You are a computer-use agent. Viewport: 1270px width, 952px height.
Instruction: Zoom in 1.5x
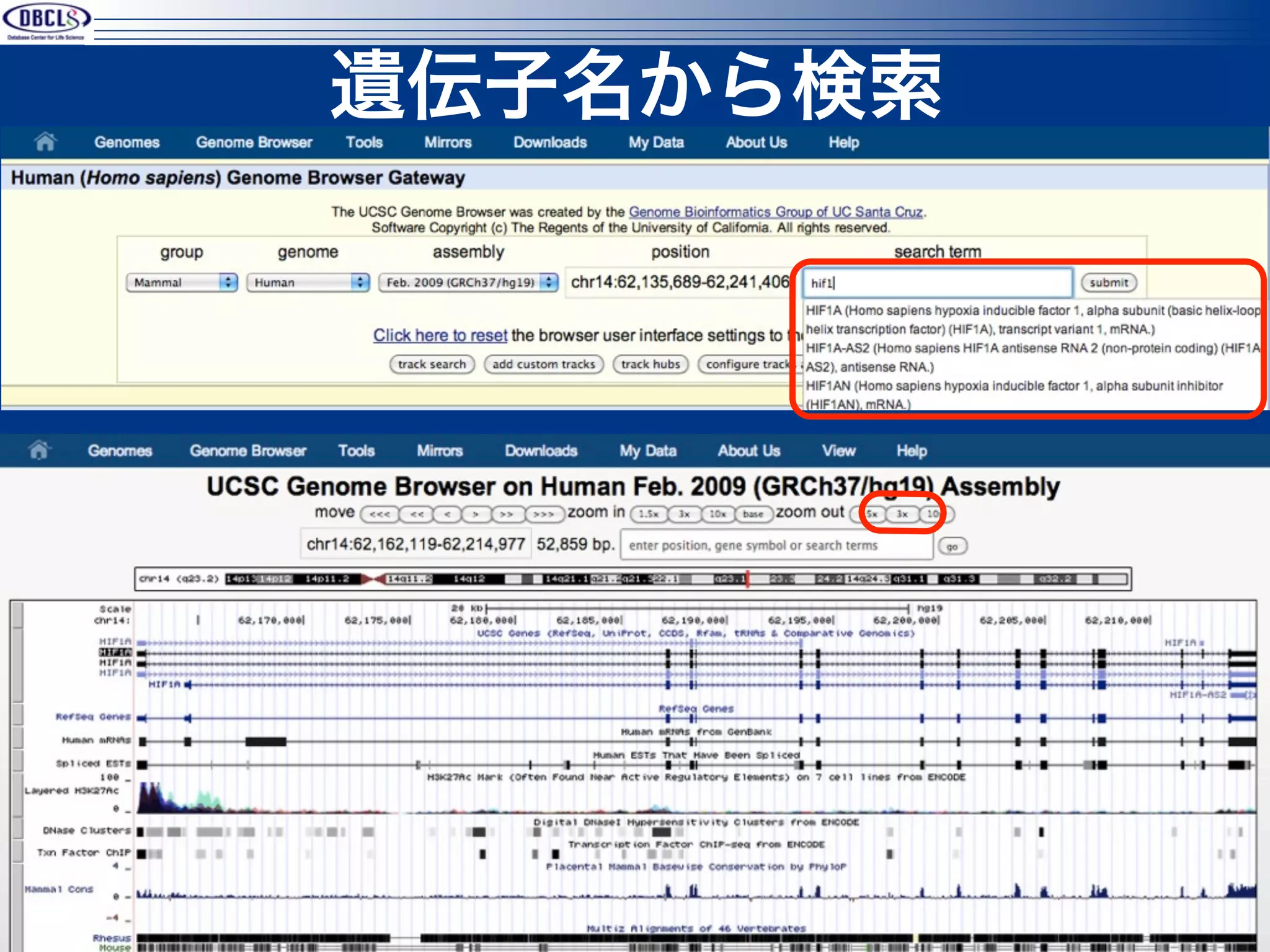point(649,514)
